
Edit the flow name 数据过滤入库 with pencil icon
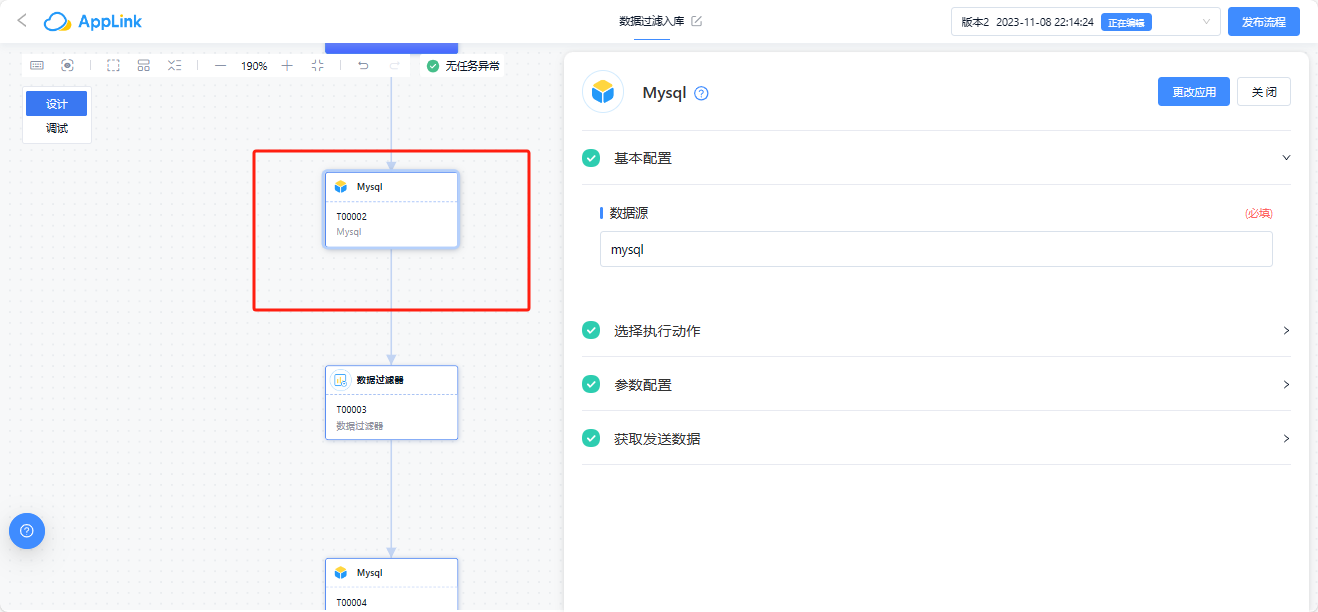pos(697,21)
